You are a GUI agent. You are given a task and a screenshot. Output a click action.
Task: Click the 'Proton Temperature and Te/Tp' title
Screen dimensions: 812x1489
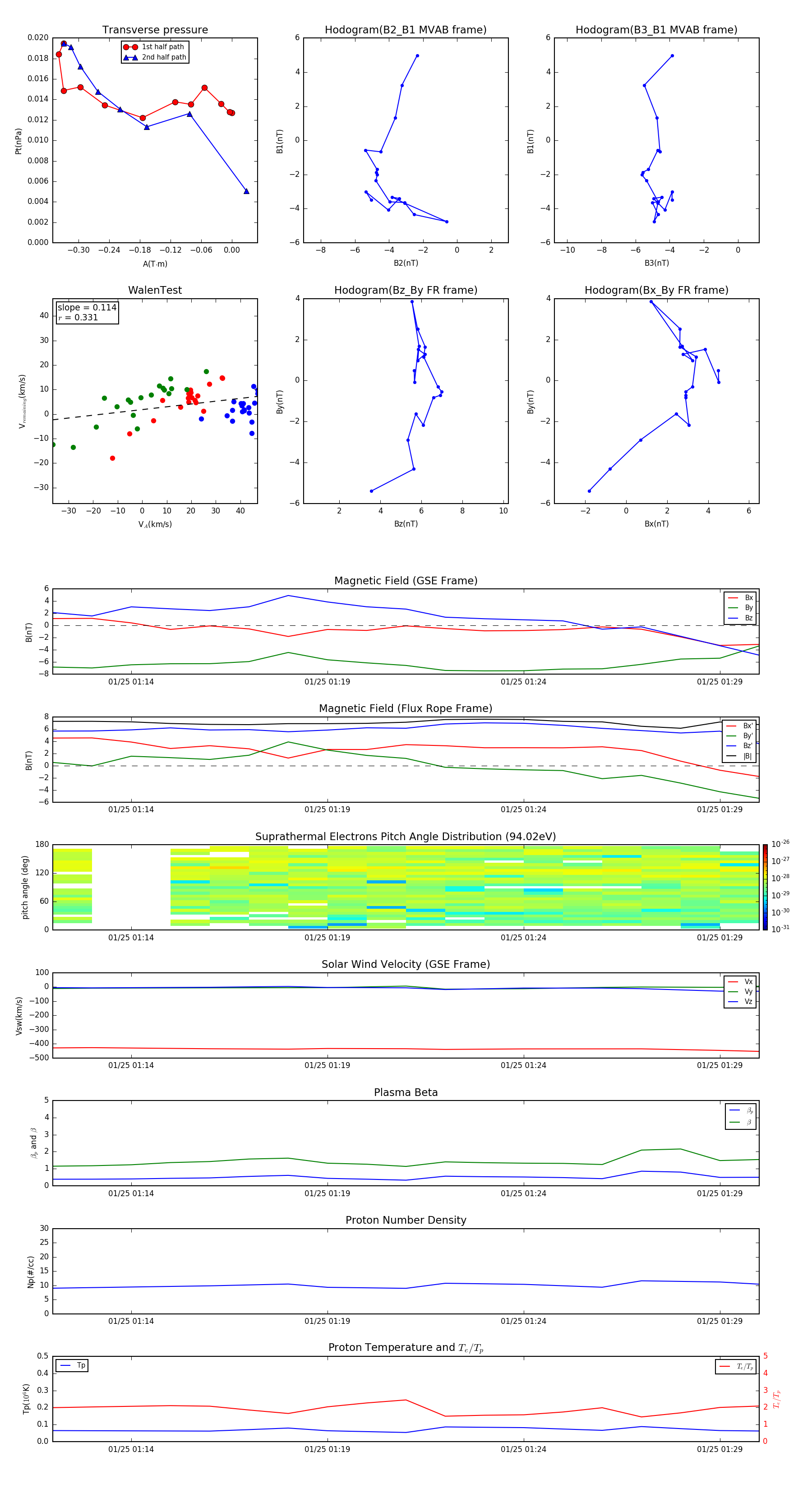[406, 1349]
